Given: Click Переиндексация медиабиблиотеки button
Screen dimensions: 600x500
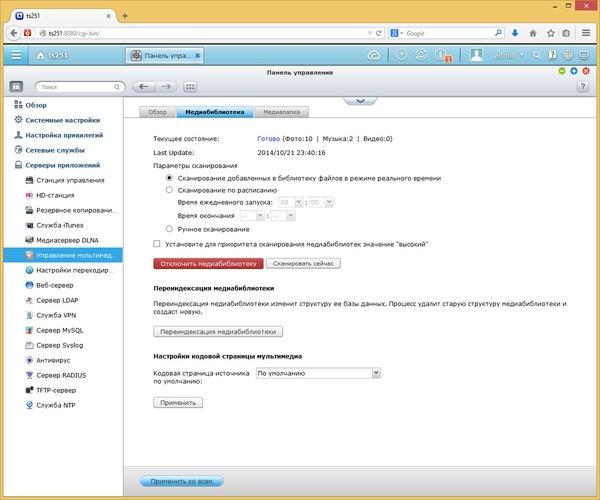Looking at the screenshot, I should (218, 332).
